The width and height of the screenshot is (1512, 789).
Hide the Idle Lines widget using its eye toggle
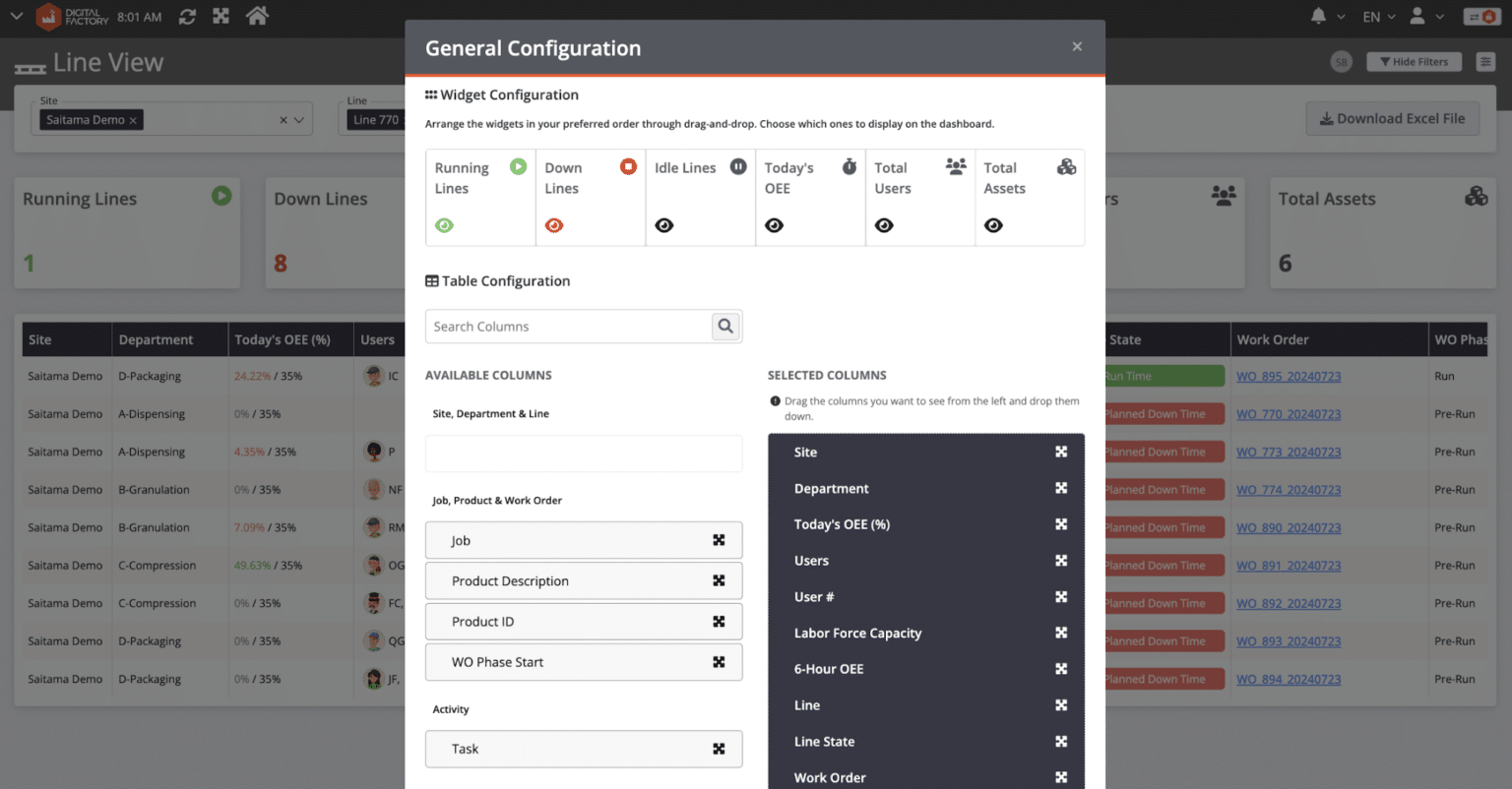tap(664, 225)
